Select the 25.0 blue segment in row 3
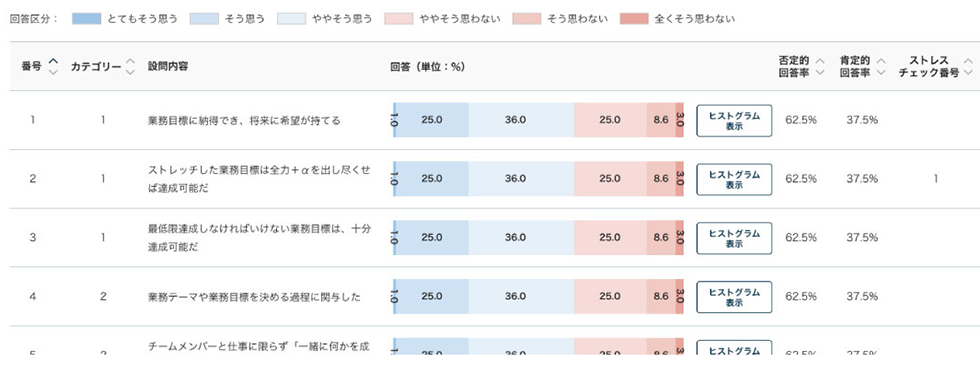Image resolution: width=980 pixels, height=373 pixels. tap(432, 237)
